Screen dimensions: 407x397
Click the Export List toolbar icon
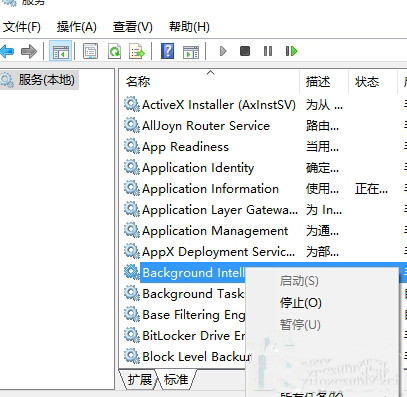[137, 51]
